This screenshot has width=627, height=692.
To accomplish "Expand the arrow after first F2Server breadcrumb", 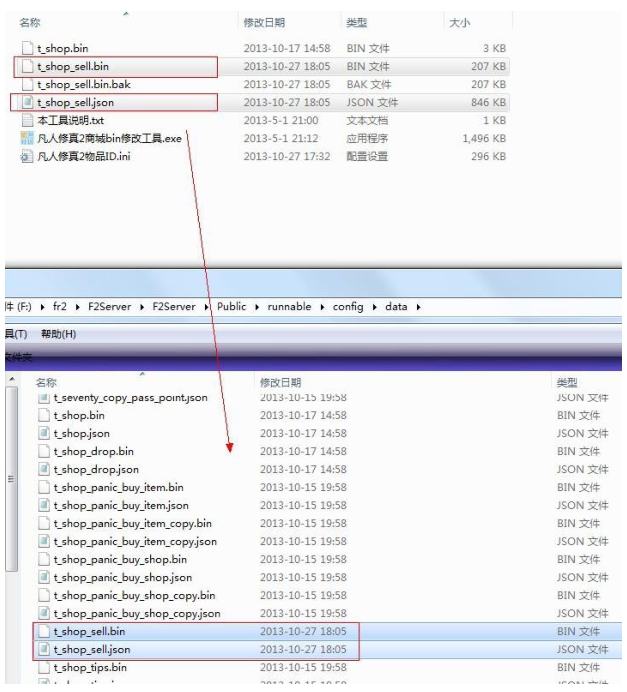I will point(142,307).
